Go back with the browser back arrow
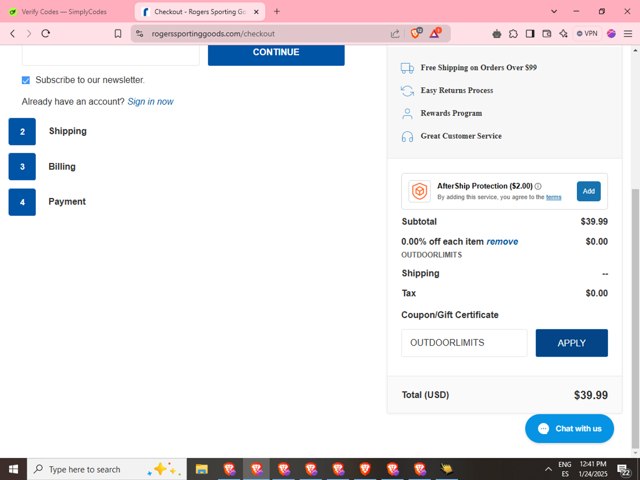Screen dimensions: 640x480 13,34
